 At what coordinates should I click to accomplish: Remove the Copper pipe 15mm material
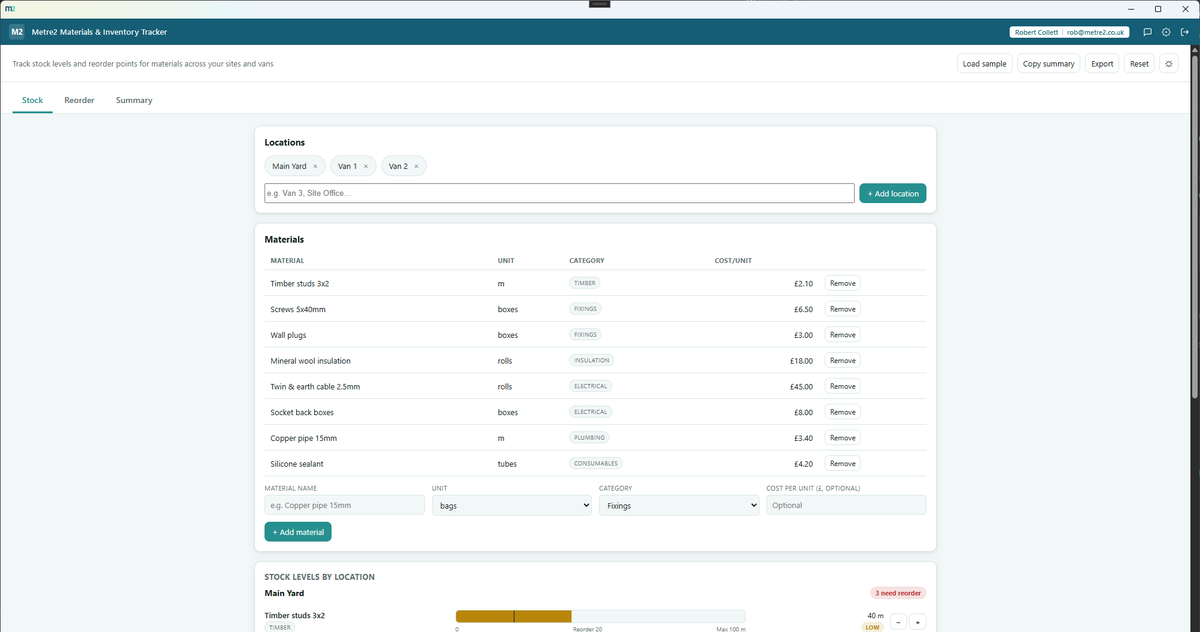pos(843,437)
